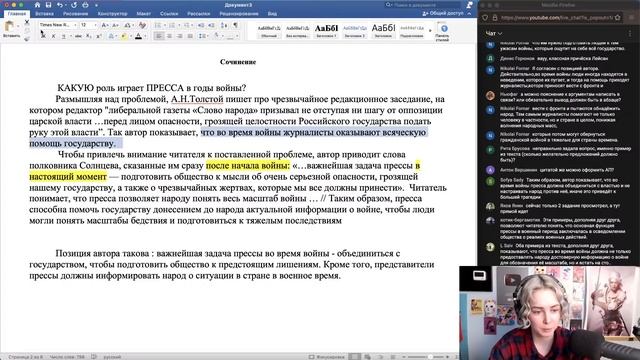Click the increase indent icon

(211, 25)
